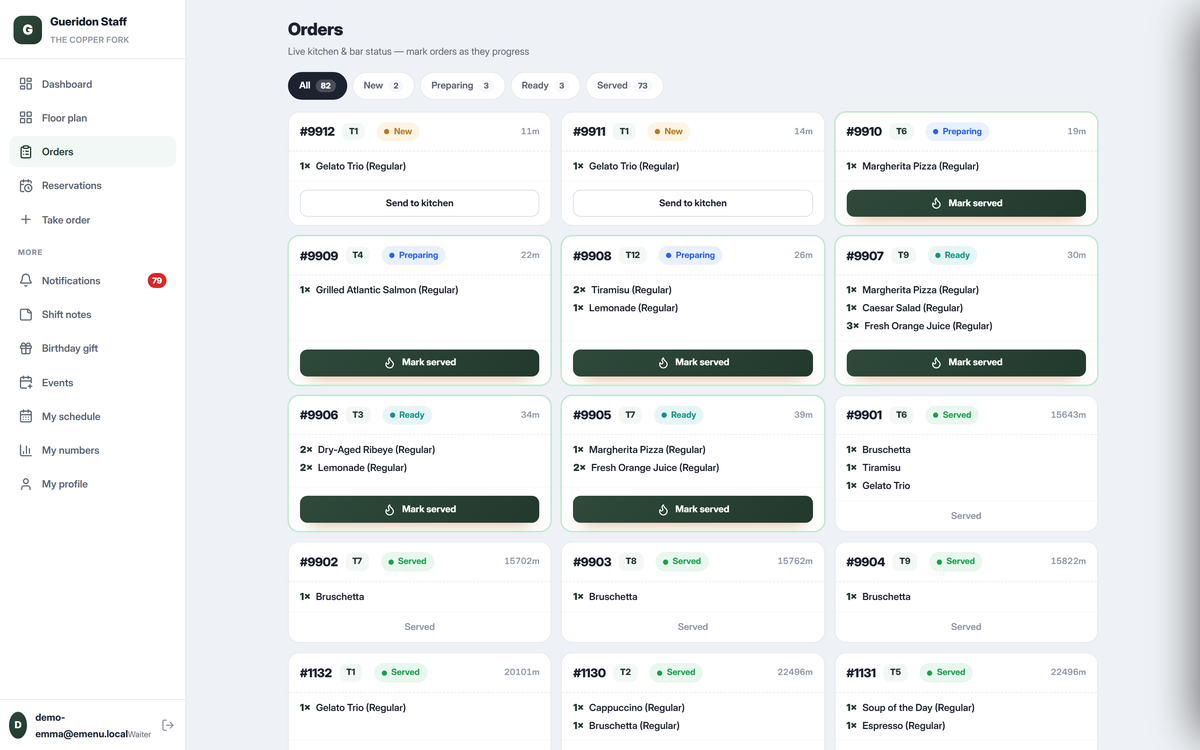Click the My numbers bar chart icon
Screen dimensions: 1200x750
(x=26, y=451)
